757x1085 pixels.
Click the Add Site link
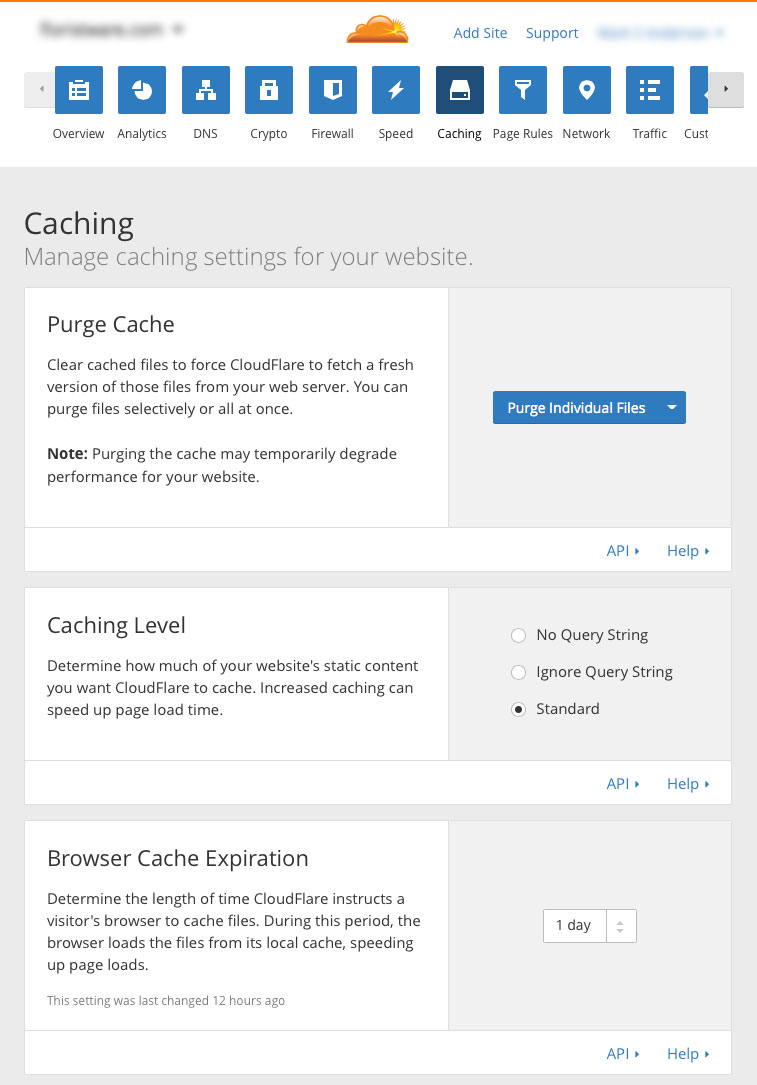coord(480,33)
